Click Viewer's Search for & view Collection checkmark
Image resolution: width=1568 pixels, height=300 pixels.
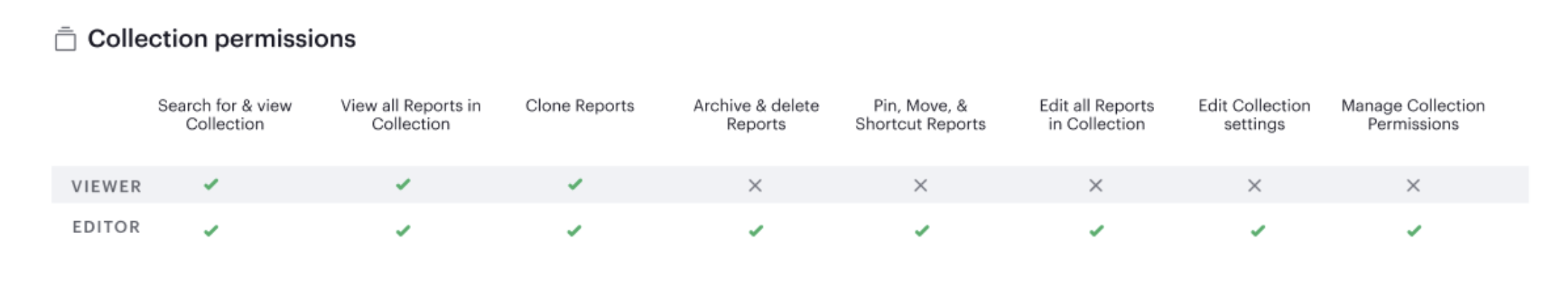pyautogui.click(x=211, y=185)
